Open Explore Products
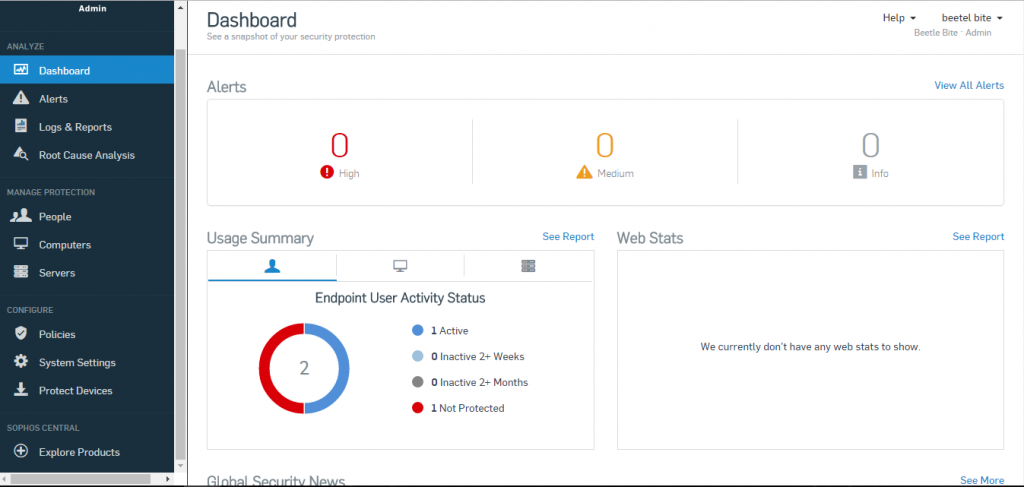The height and width of the screenshot is (487, 1024). pos(87,451)
